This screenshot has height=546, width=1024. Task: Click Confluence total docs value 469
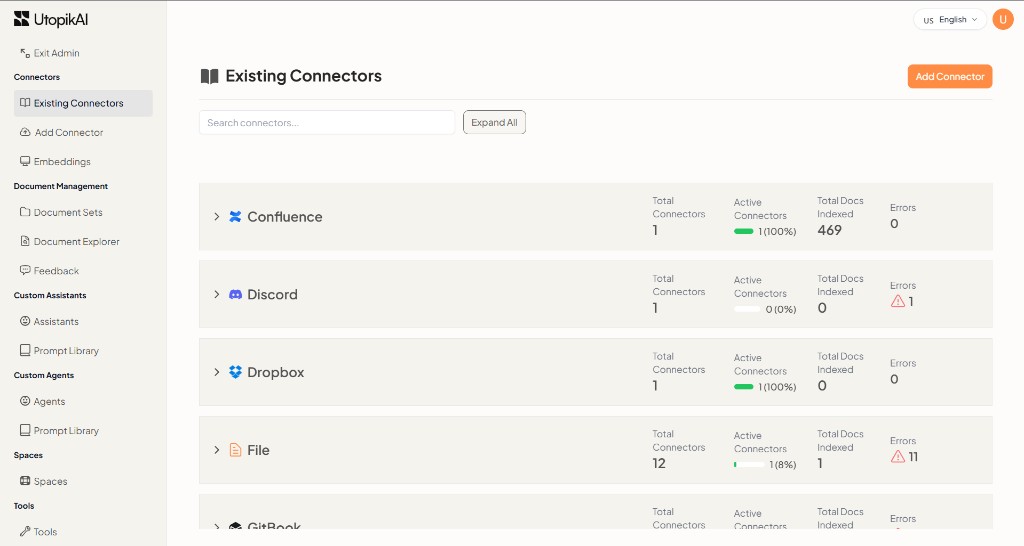(829, 230)
